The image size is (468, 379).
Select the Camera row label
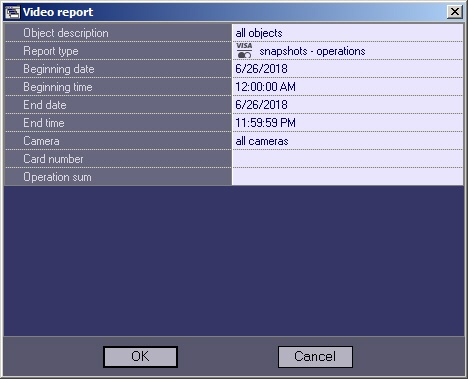(118, 141)
